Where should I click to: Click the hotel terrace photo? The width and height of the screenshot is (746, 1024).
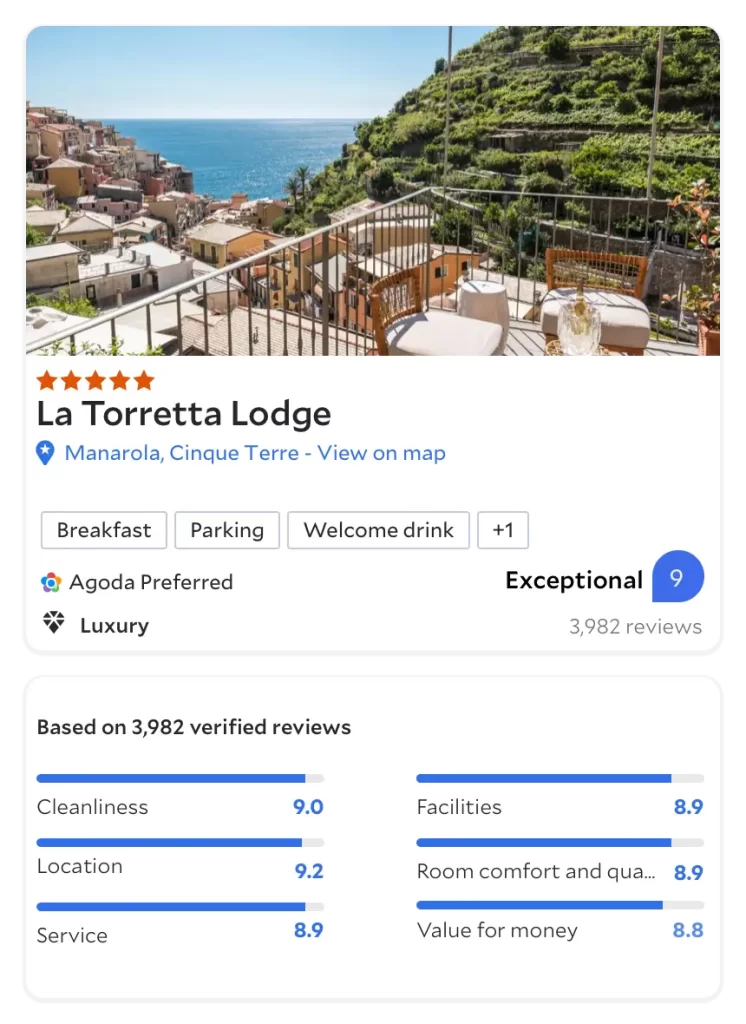click(x=372, y=191)
